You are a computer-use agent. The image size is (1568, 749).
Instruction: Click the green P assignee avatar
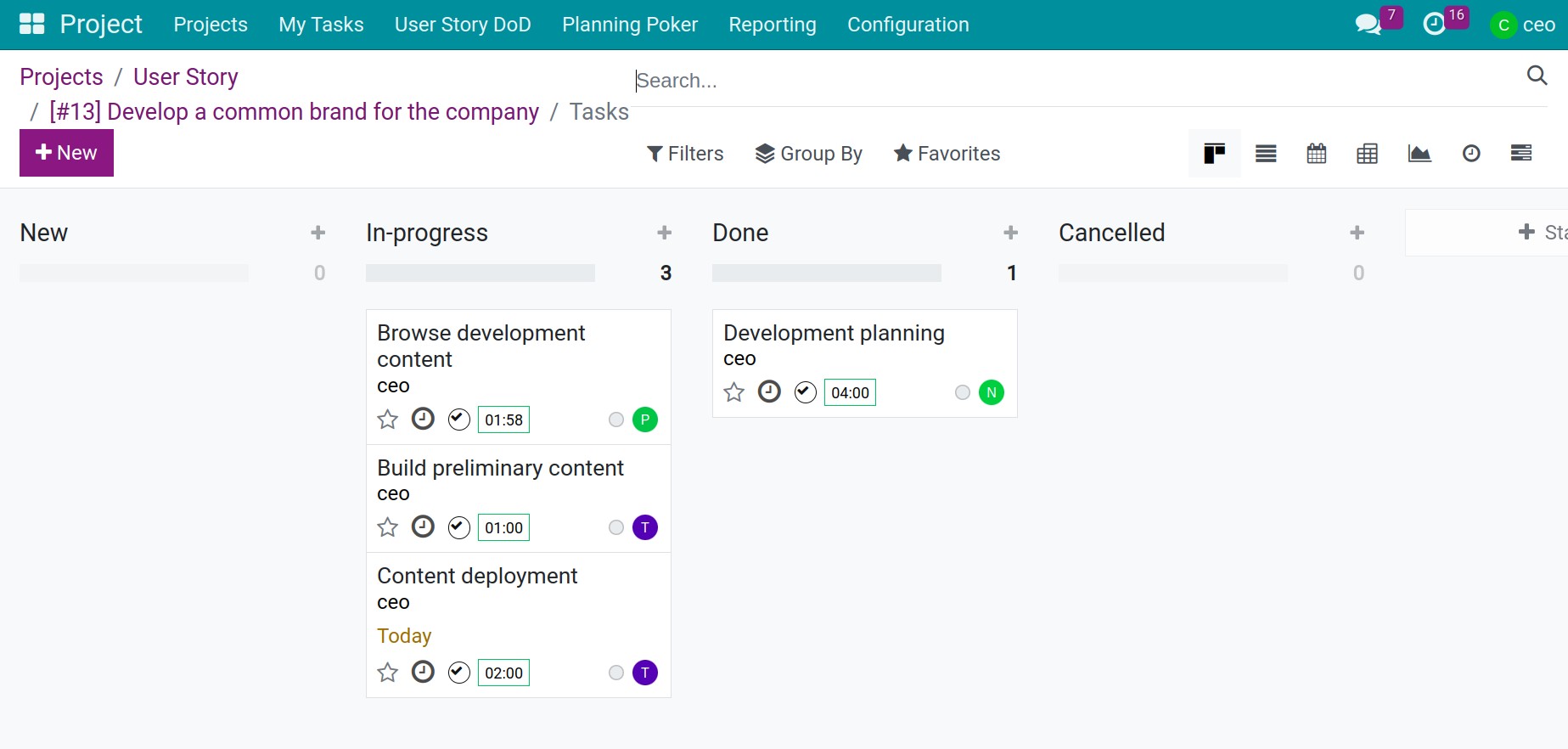tap(645, 420)
